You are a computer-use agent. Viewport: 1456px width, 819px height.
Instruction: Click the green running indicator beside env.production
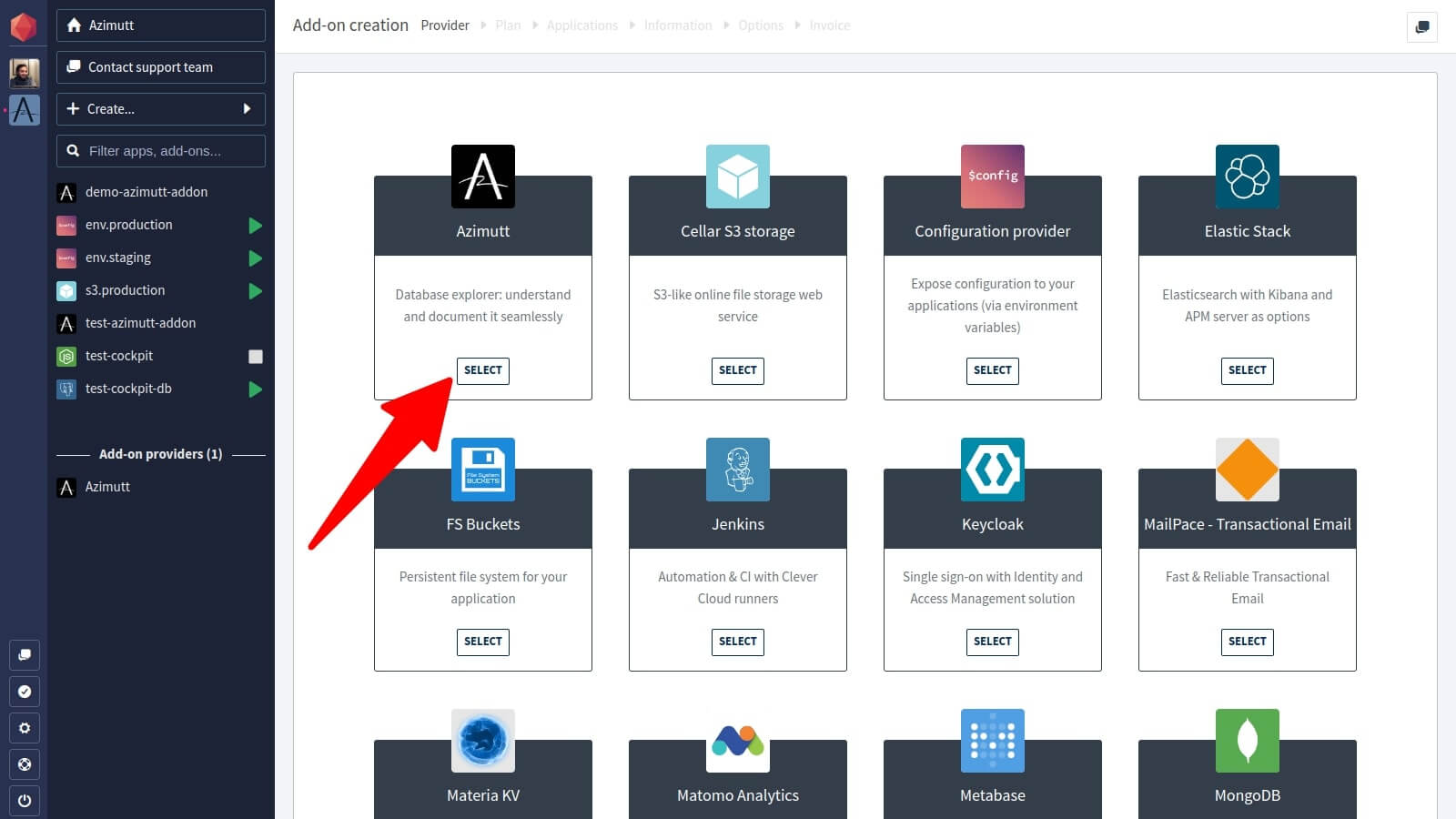(255, 225)
